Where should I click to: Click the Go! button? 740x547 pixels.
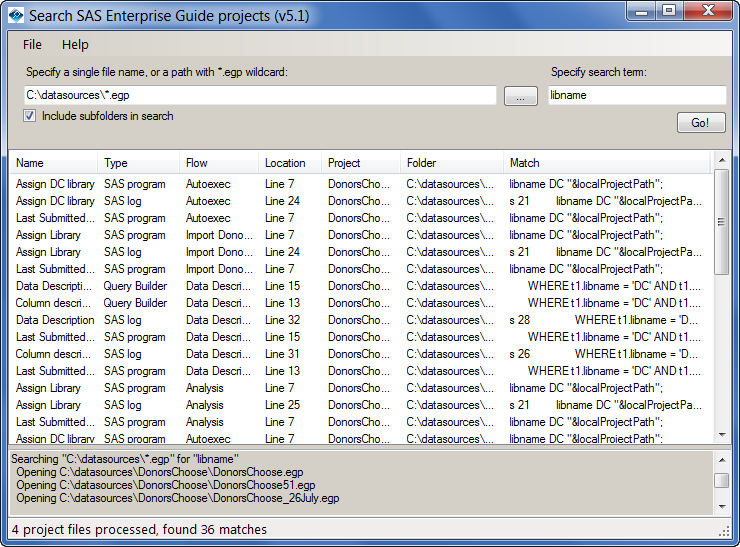coord(701,123)
